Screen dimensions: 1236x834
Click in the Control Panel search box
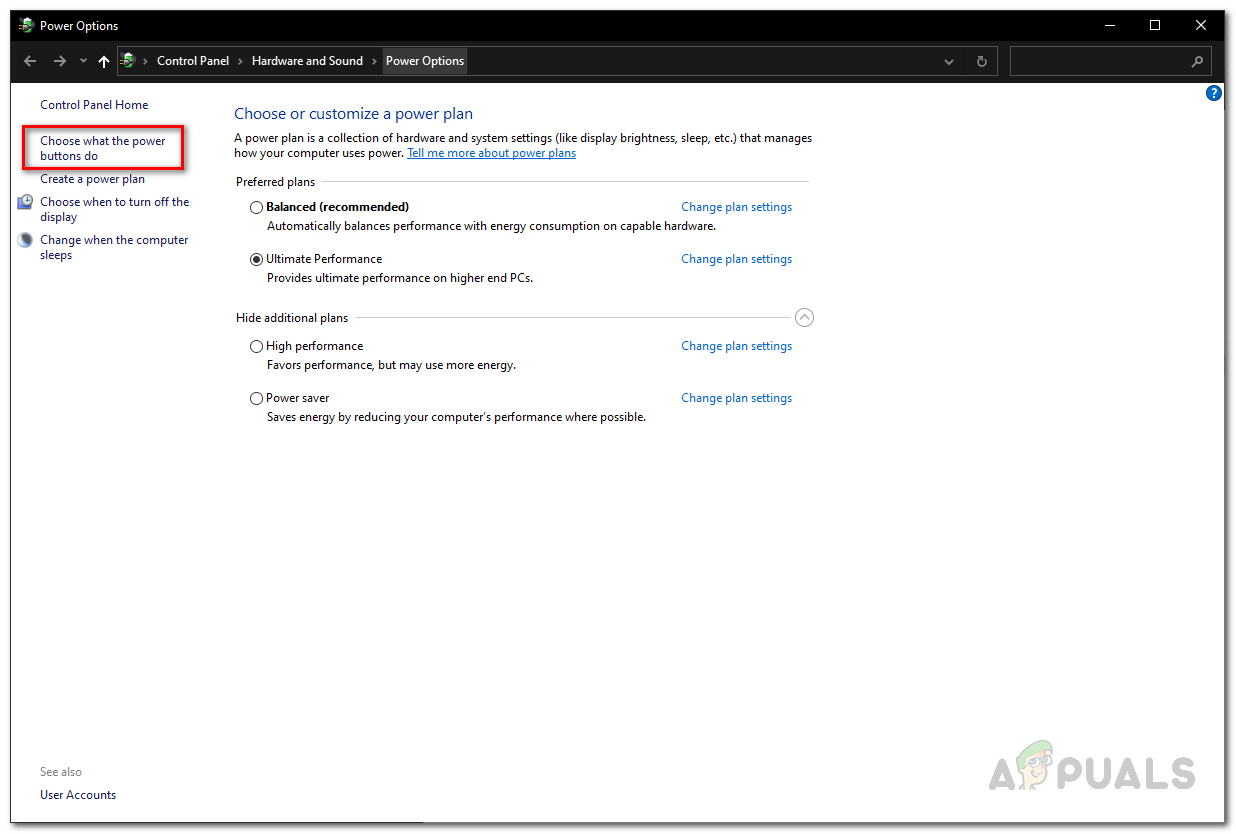pos(1100,61)
